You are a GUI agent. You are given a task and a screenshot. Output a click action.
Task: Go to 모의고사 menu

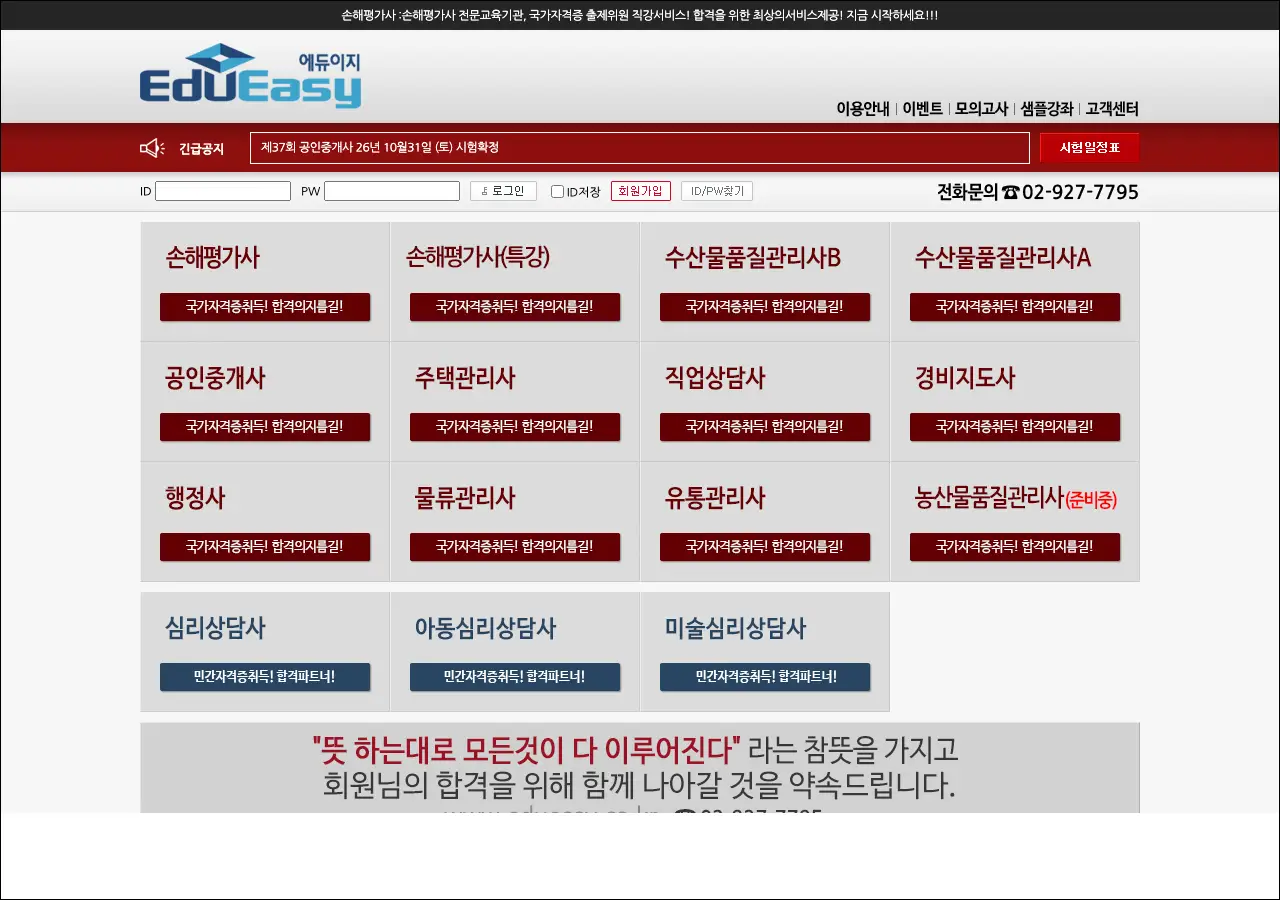(981, 108)
